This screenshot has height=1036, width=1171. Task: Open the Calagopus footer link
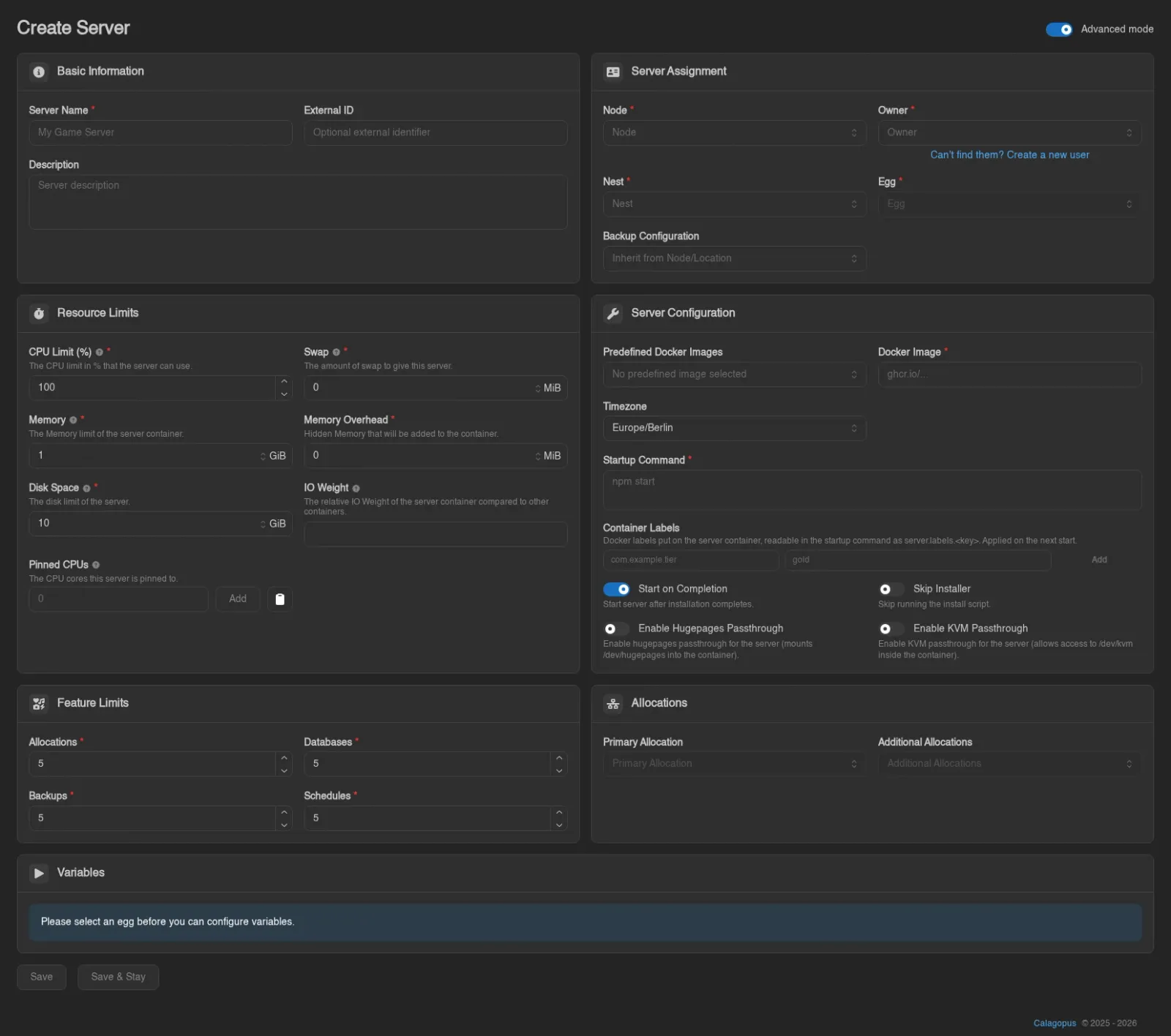tap(1055, 1023)
